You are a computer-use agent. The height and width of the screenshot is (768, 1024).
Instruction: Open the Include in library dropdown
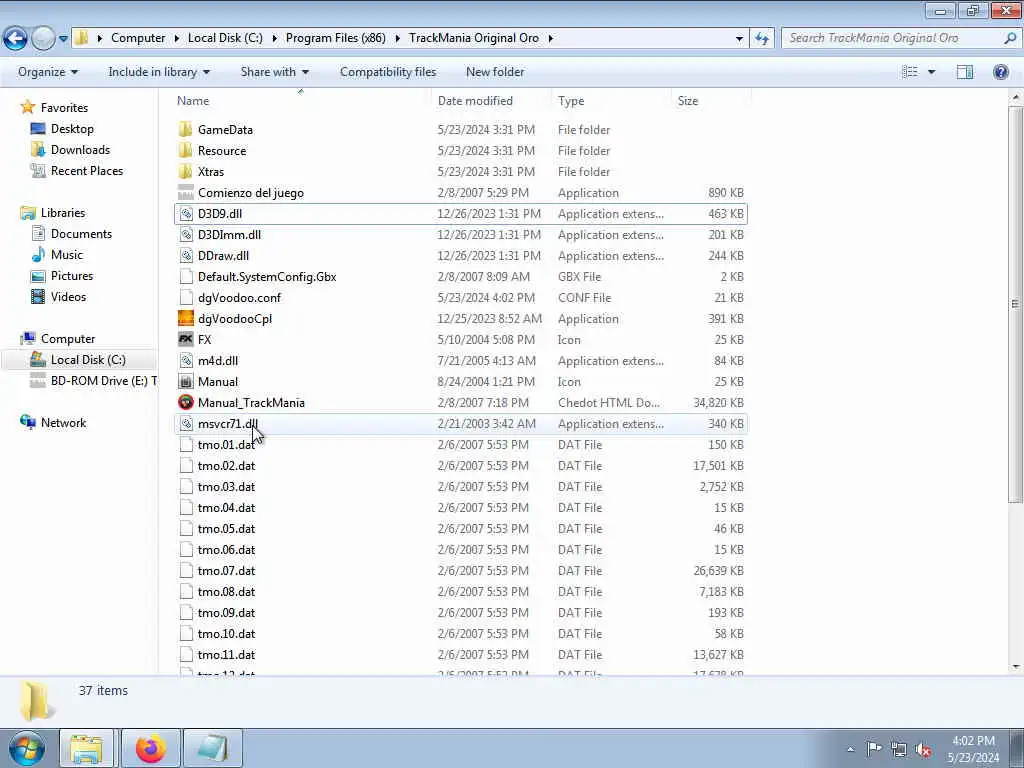tap(159, 72)
